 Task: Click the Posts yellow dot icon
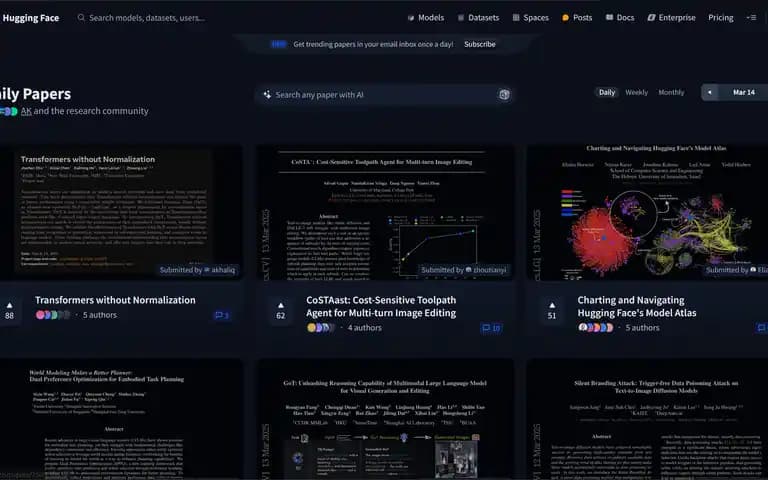[x=565, y=18]
